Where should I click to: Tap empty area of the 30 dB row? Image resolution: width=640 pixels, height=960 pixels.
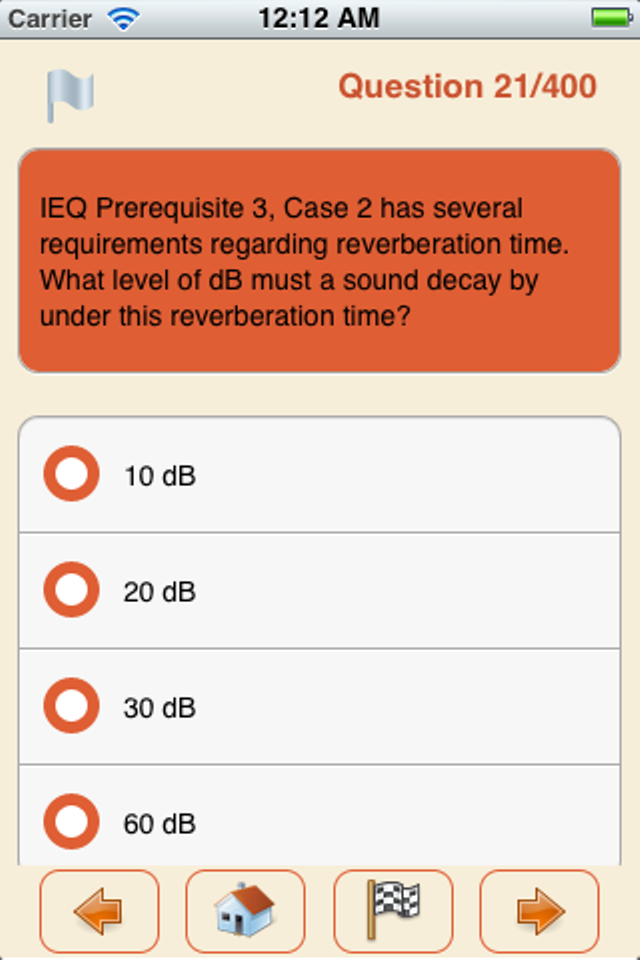click(420, 708)
